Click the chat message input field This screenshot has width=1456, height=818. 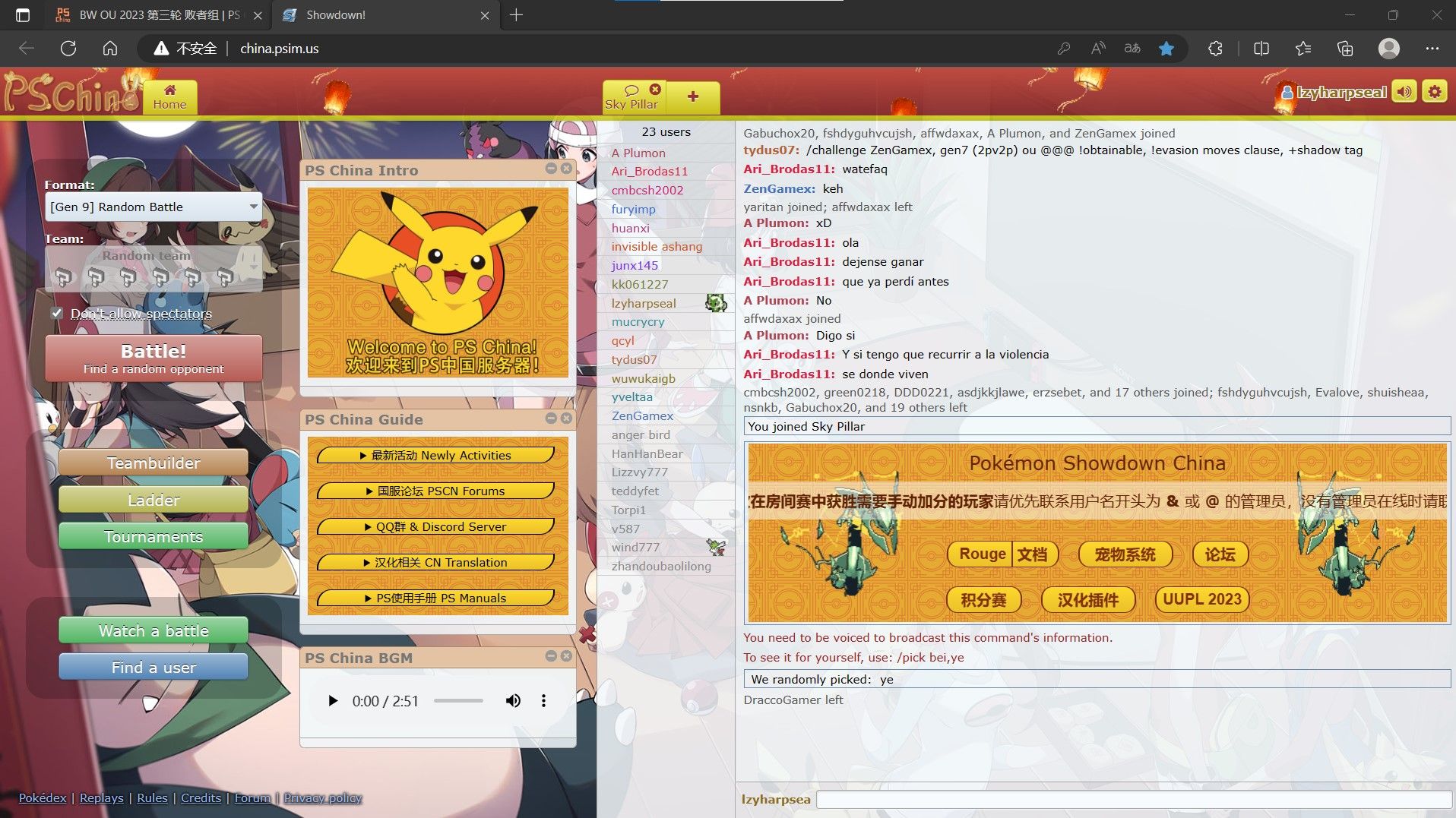(1132, 799)
